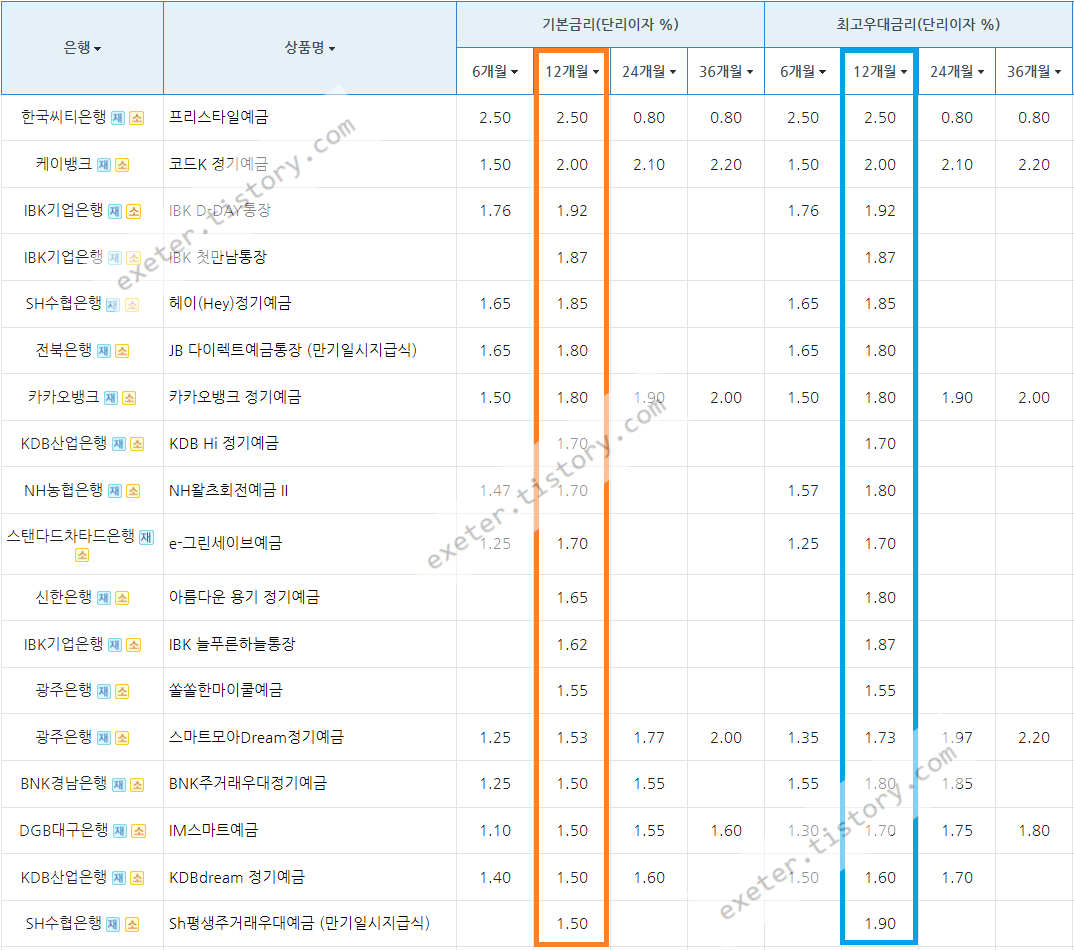Screen dimensions: 1074x950
Task: Sort by 24개월 under 기본금리
Action: pyautogui.click(x=649, y=71)
